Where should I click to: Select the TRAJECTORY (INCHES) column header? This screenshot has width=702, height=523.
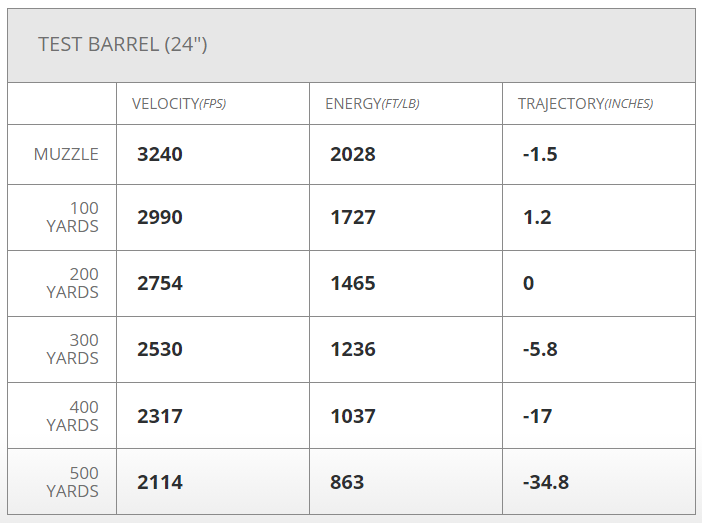585,104
